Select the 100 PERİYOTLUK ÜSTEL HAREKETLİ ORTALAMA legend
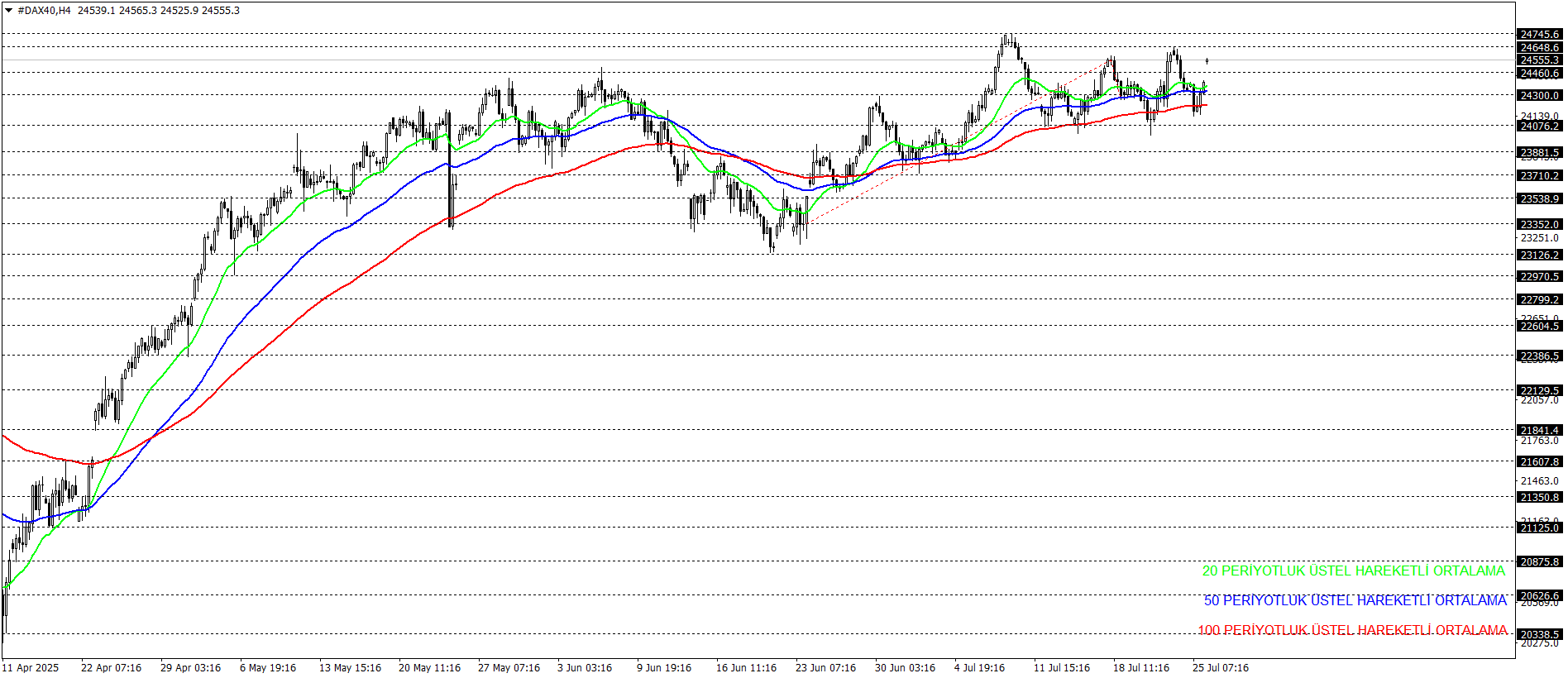The height and width of the screenshot is (678, 1568). tap(1352, 630)
